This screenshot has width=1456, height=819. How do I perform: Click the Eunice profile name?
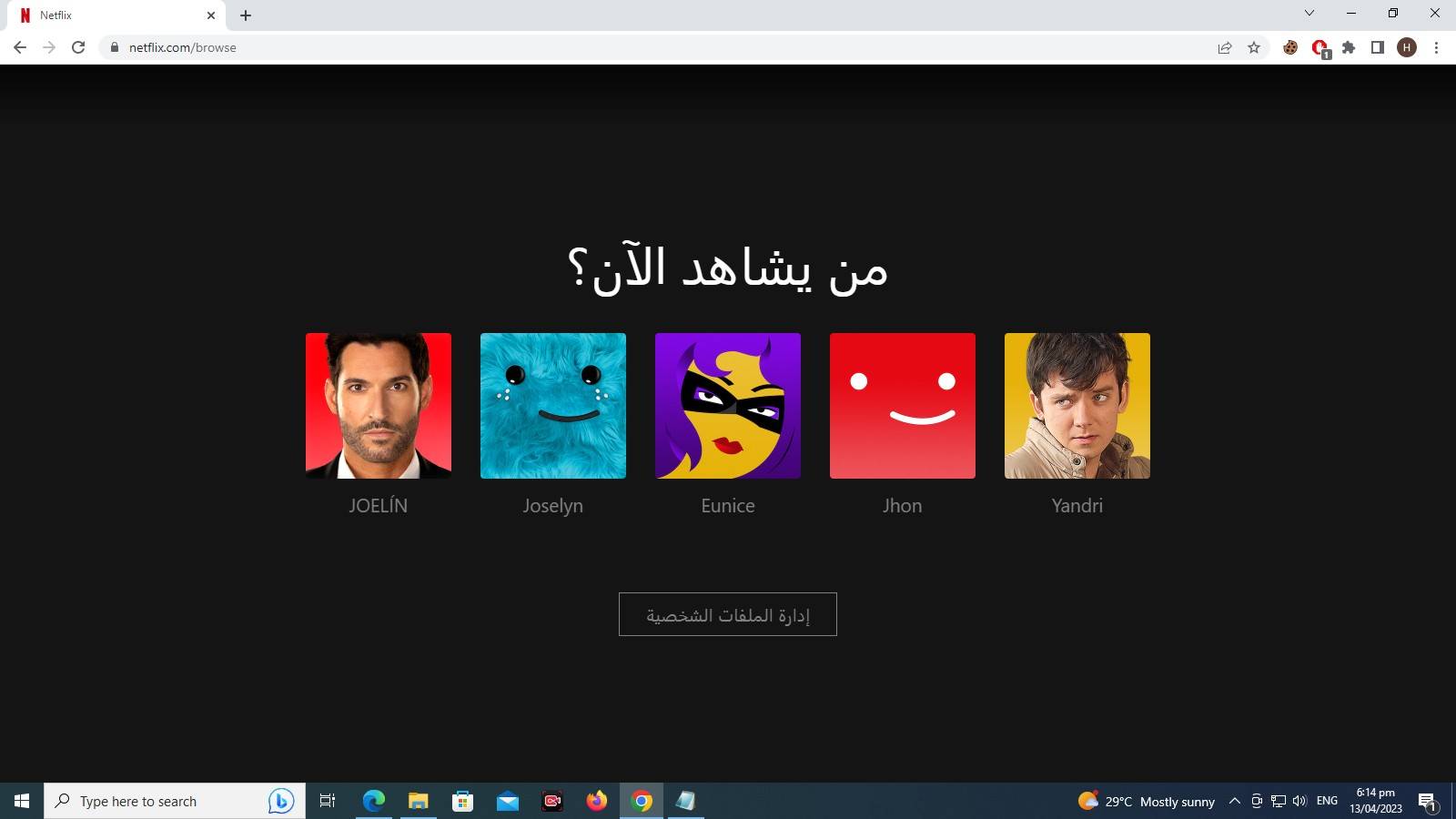[x=728, y=506]
